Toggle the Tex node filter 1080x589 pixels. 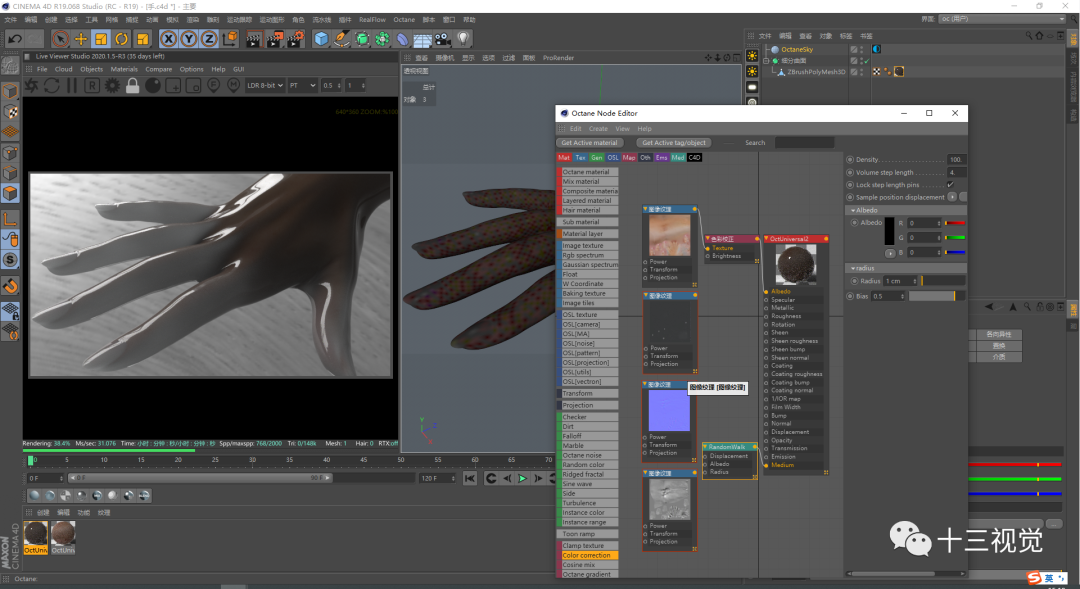[581, 158]
